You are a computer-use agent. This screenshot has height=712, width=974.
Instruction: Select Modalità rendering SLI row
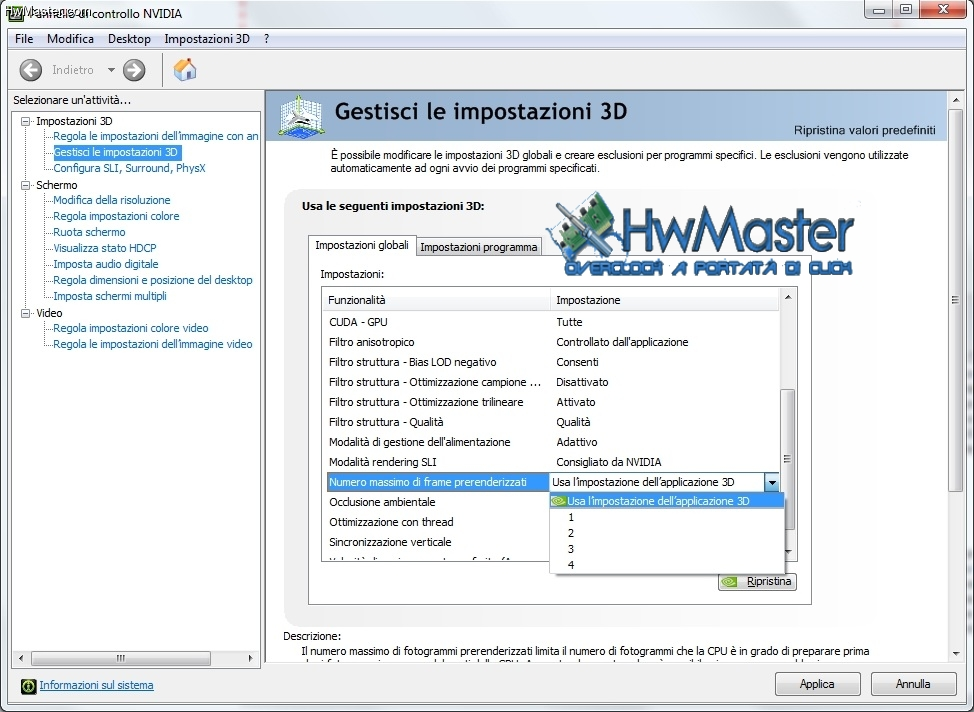click(553, 462)
